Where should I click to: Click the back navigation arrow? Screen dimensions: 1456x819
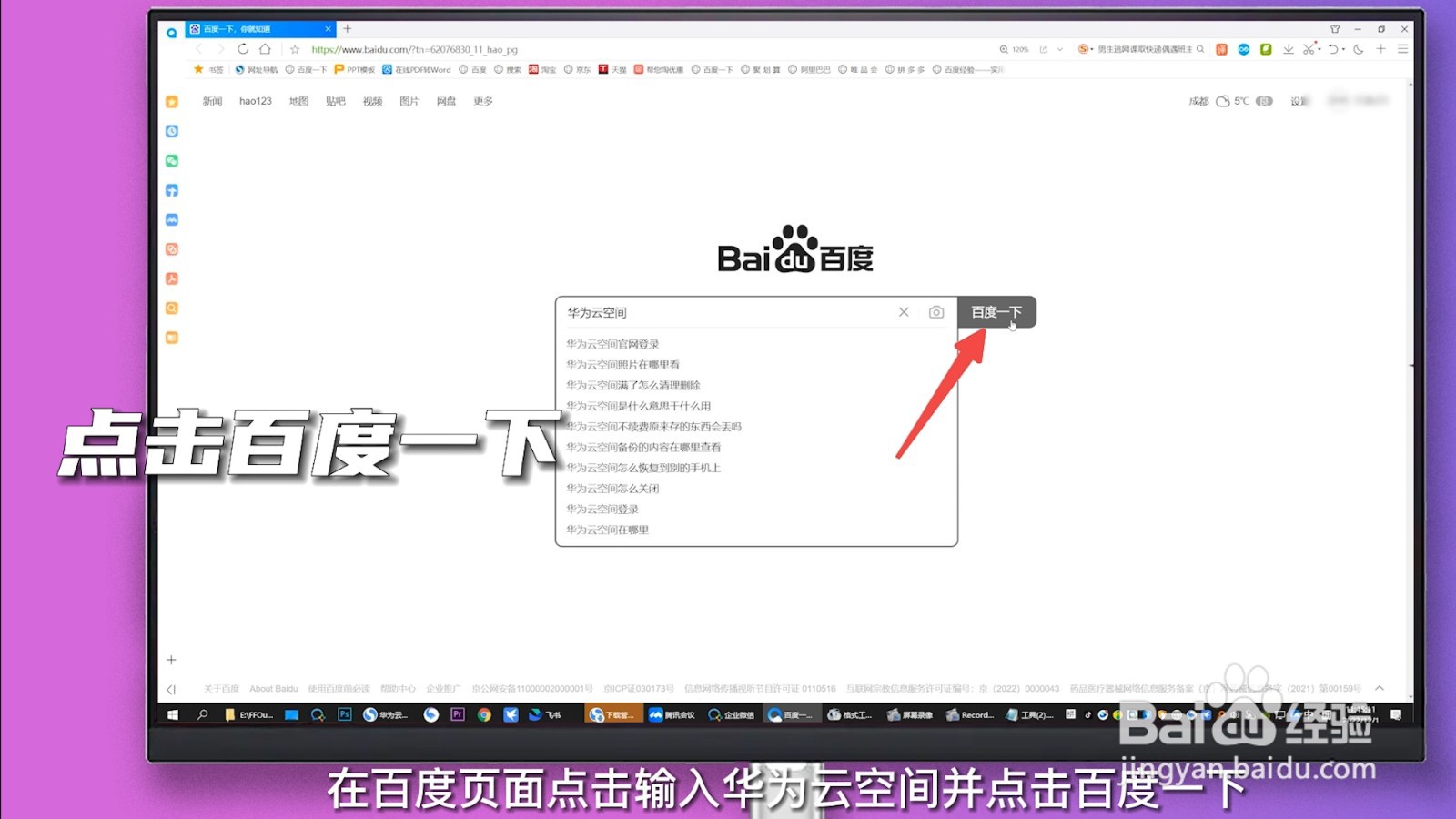199,49
